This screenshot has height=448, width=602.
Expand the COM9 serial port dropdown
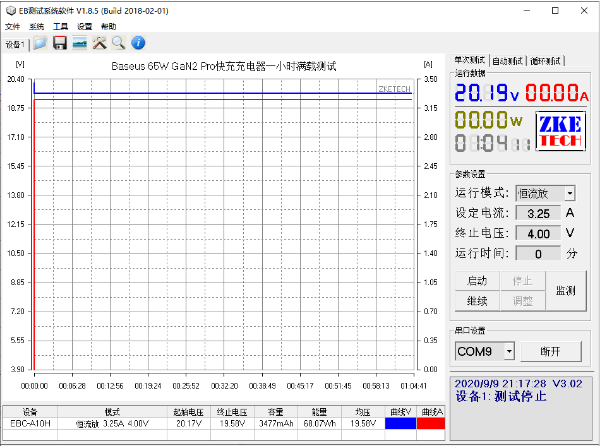pos(509,351)
